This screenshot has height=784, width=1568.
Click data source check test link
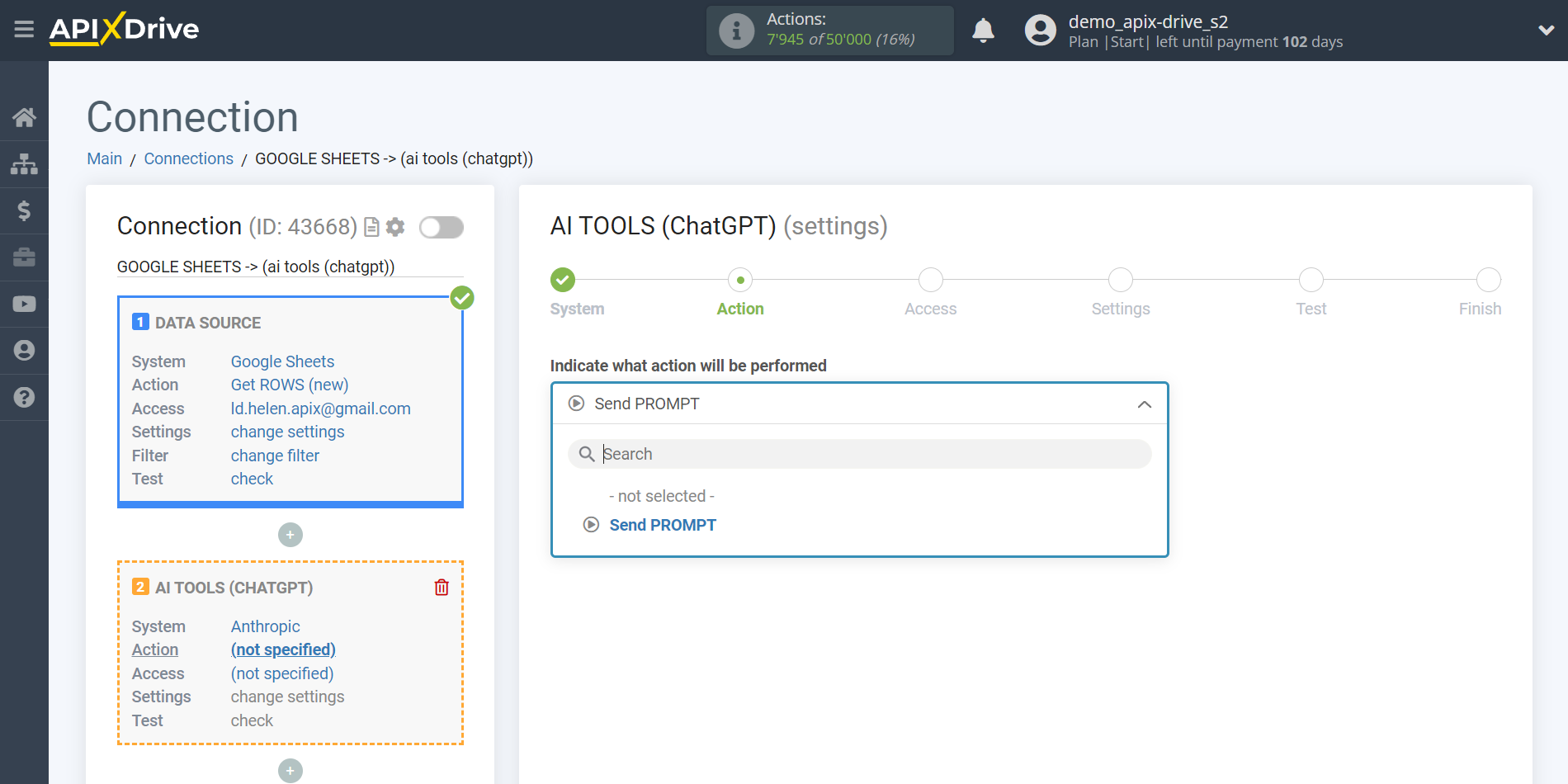pyautogui.click(x=252, y=479)
